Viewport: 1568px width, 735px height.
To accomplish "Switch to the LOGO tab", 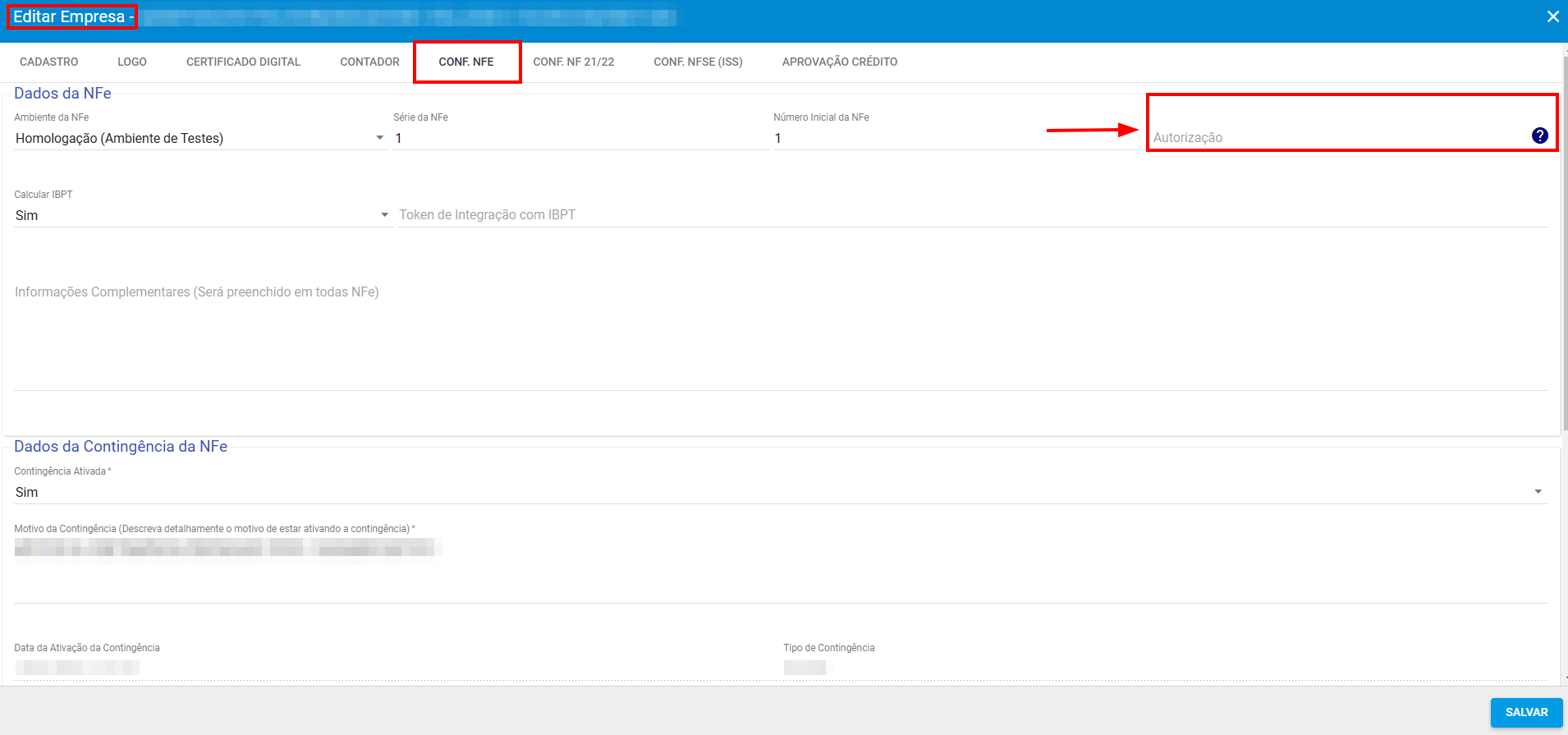I will tap(132, 62).
